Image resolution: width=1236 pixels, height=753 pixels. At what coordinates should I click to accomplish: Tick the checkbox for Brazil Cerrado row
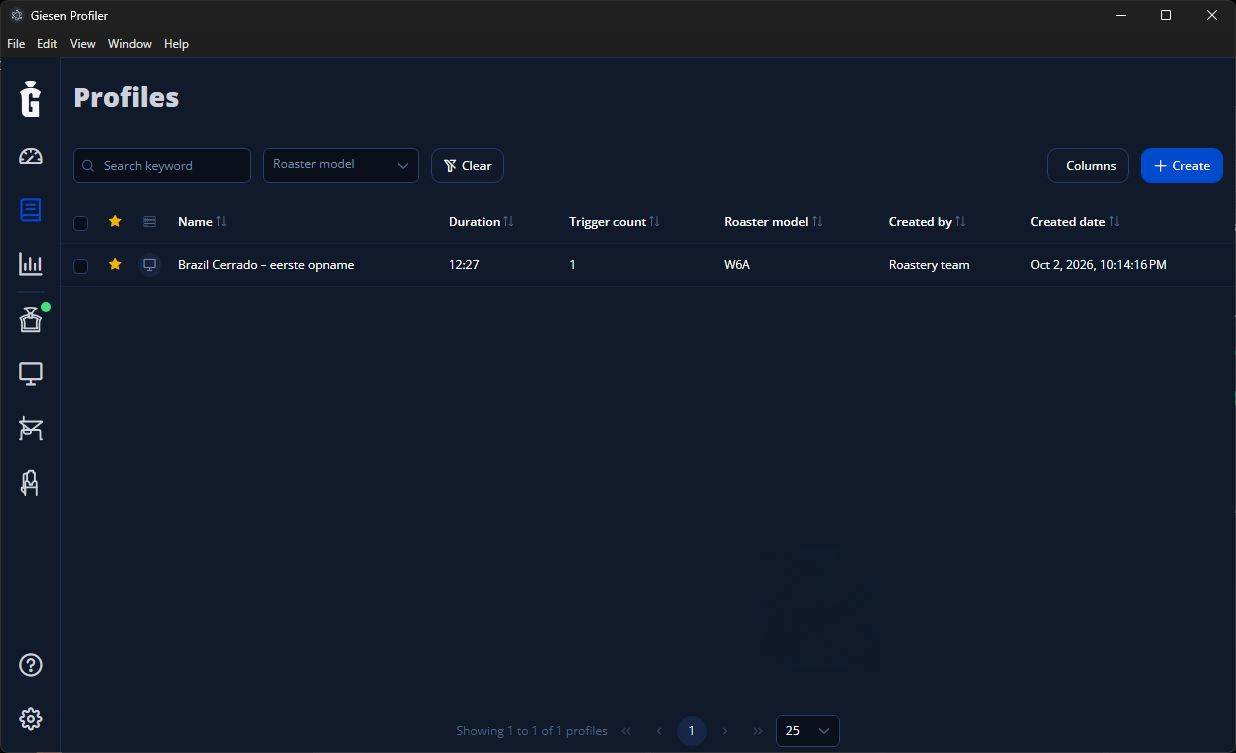81,266
